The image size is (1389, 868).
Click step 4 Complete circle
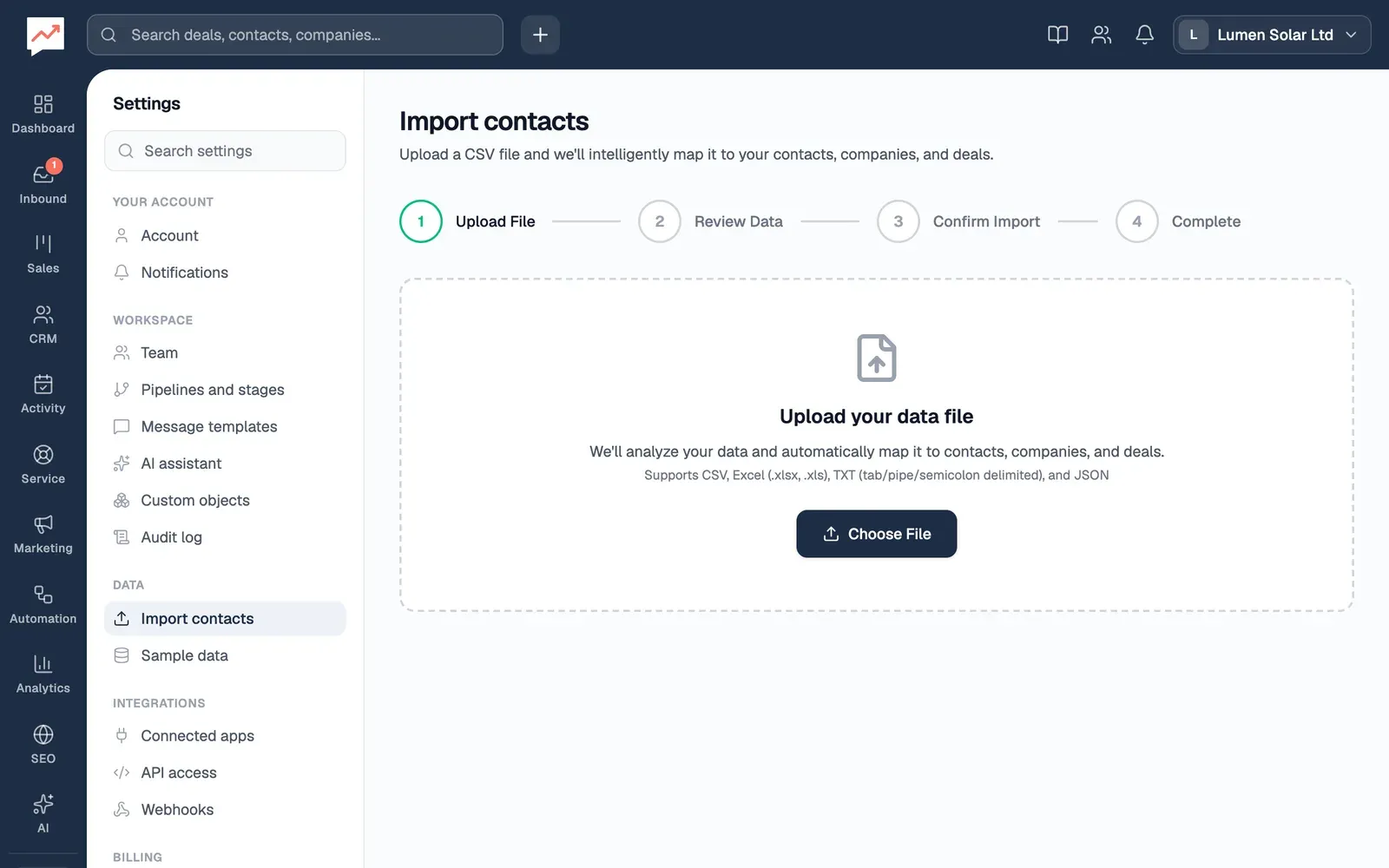[1137, 221]
